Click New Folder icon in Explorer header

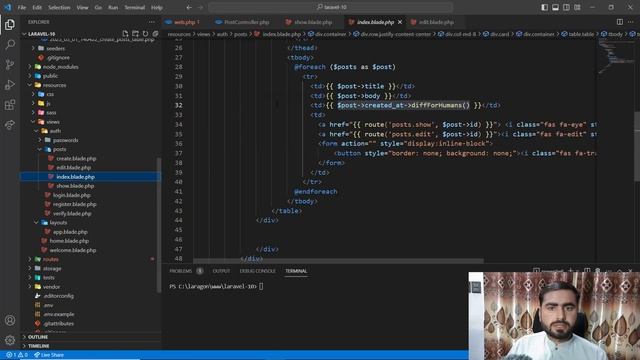point(135,33)
